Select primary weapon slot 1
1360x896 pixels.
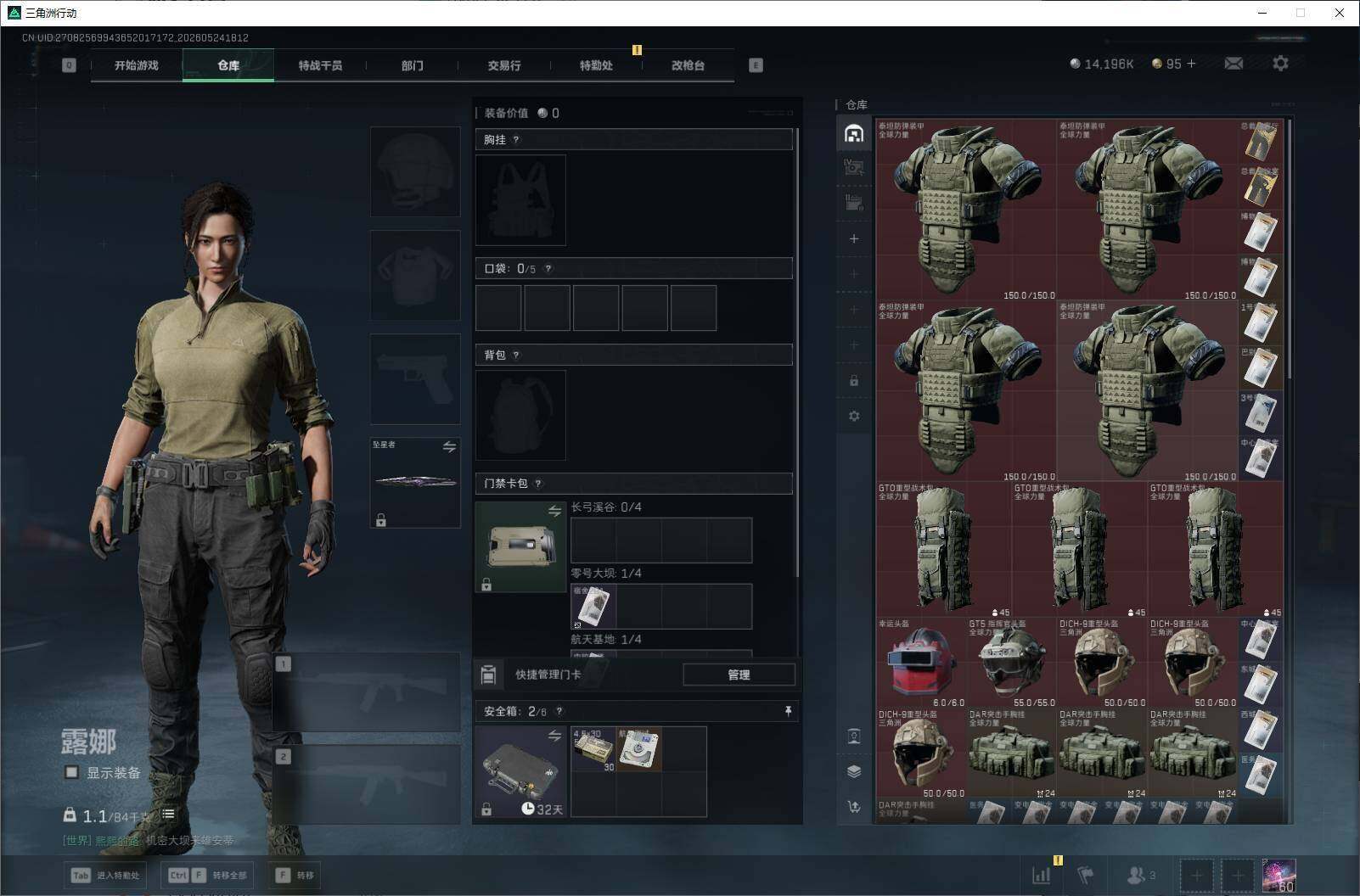tap(367, 692)
